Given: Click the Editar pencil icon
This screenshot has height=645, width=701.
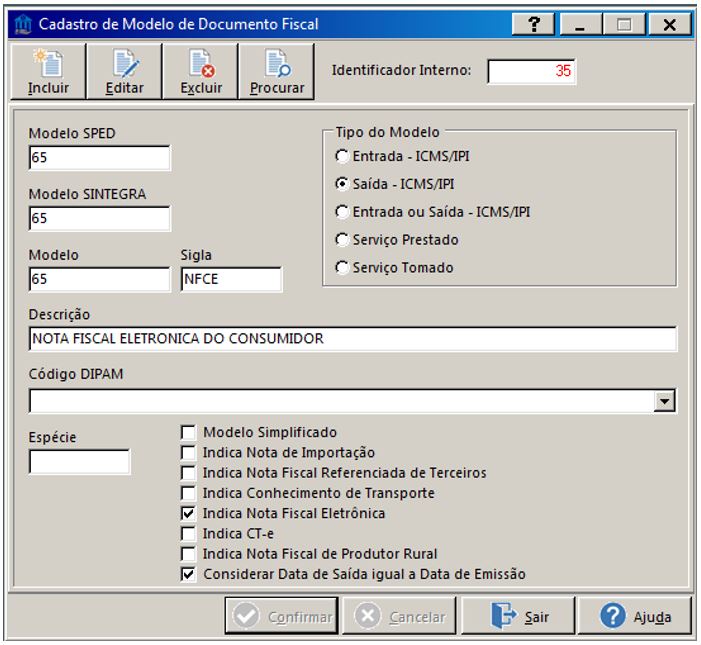Looking at the screenshot, I should tap(124, 72).
